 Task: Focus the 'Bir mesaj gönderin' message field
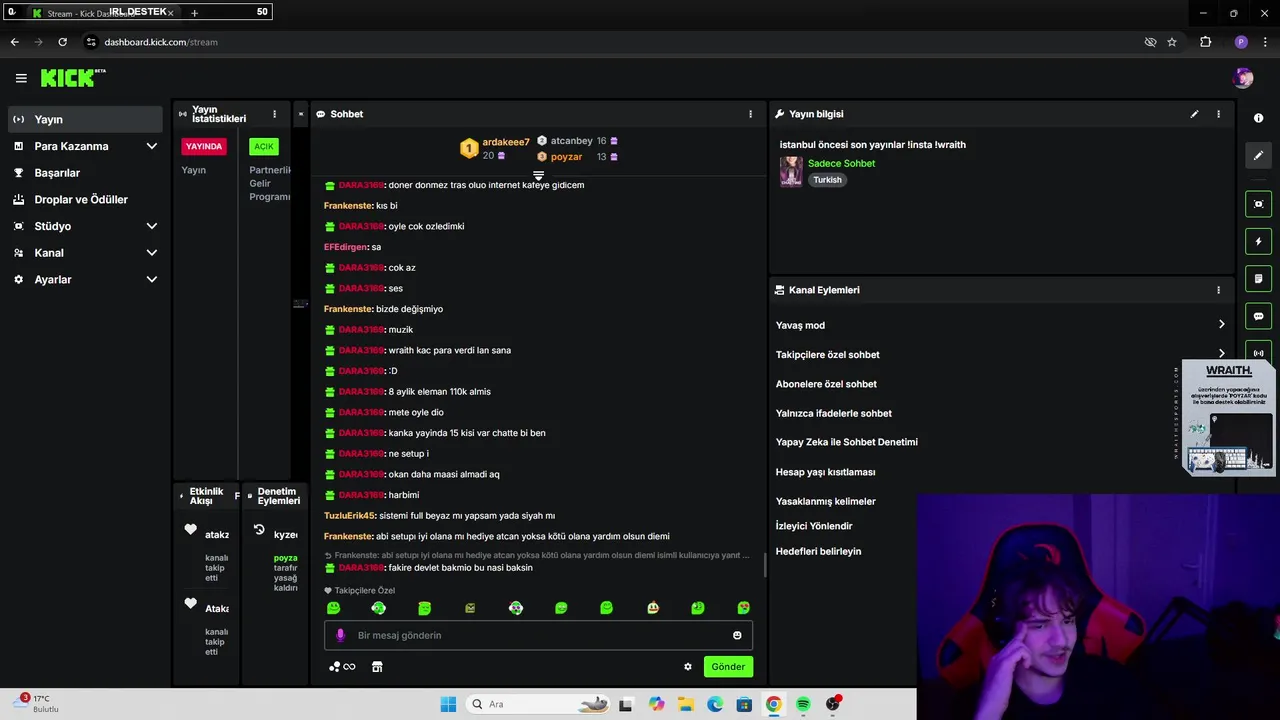click(x=538, y=635)
